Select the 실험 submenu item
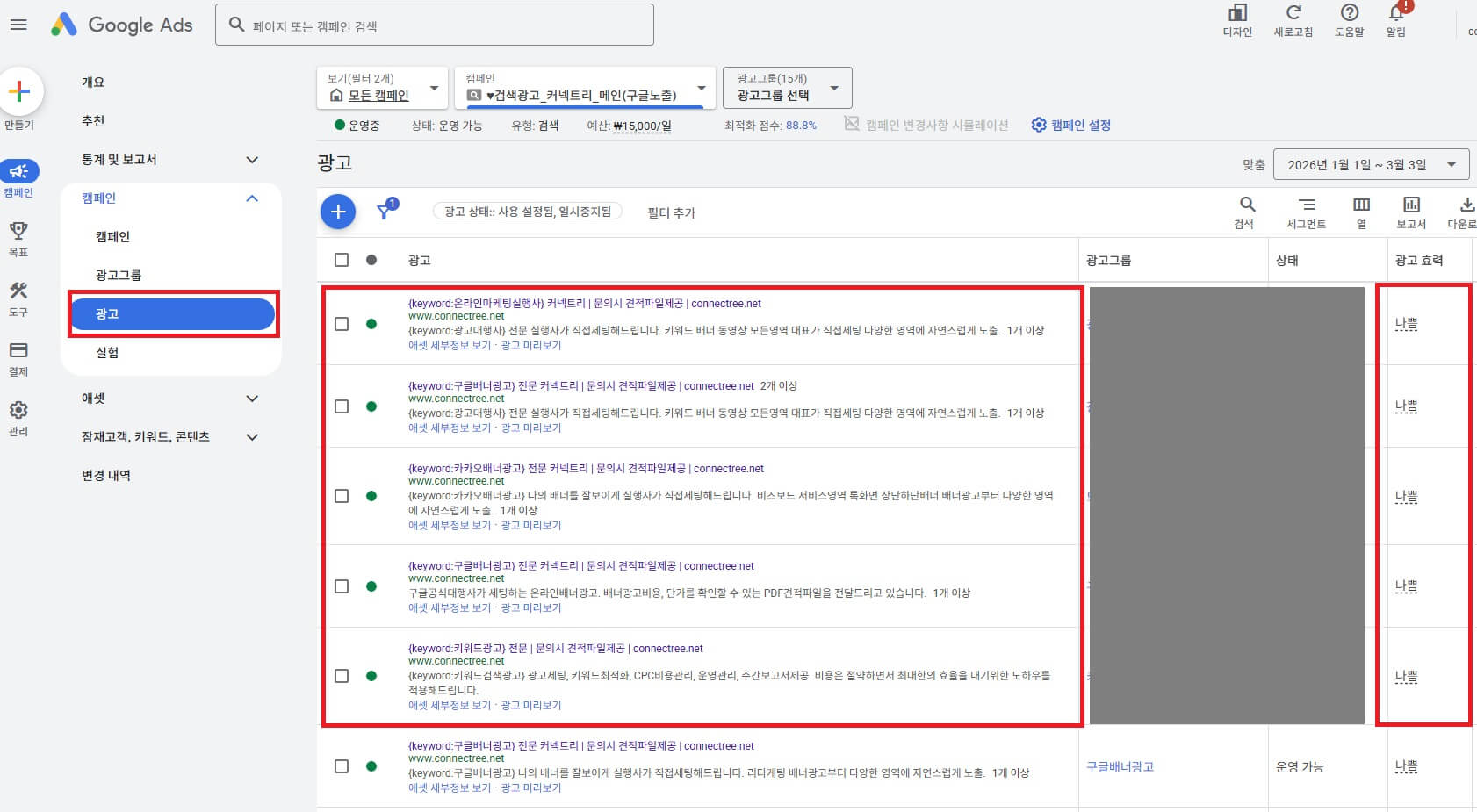1477x812 pixels. point(107,353)
